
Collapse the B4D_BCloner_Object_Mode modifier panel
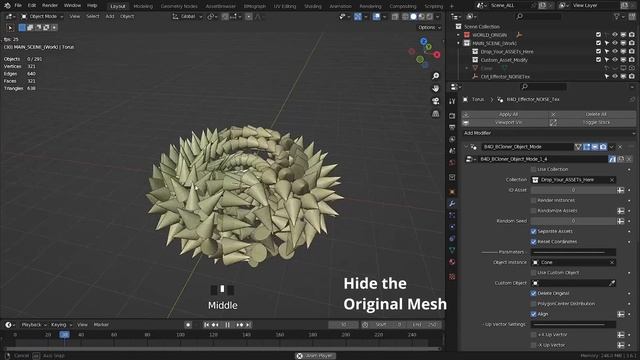(x=466, y=147)
